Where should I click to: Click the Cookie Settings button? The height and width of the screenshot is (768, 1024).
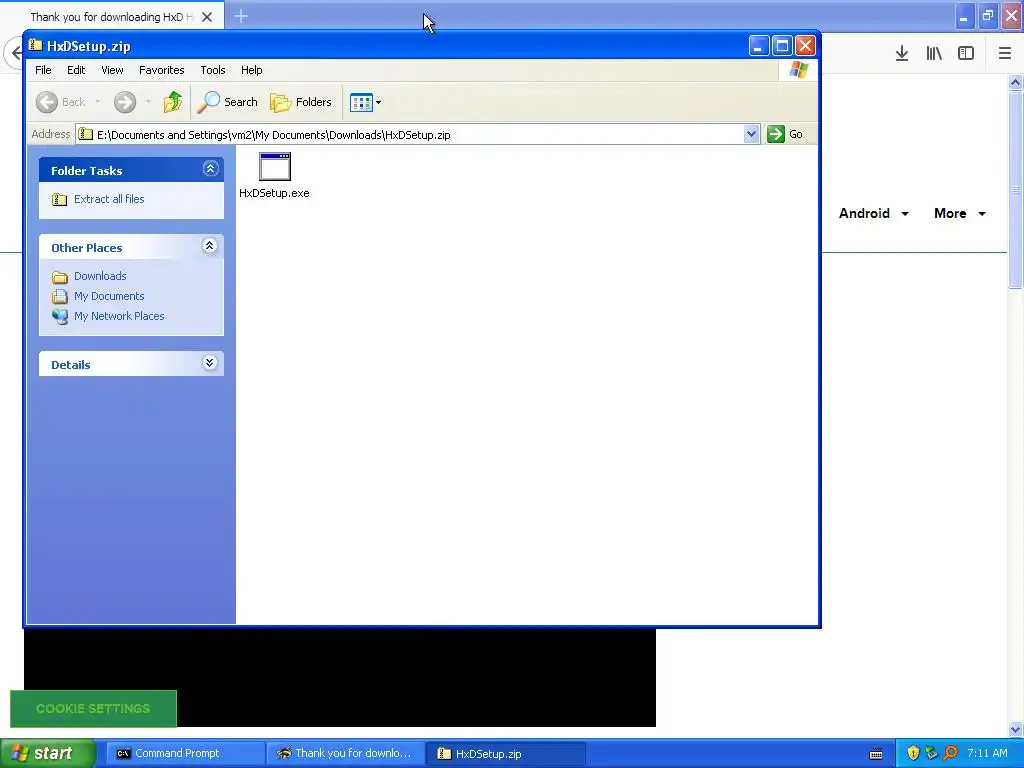click(x=93, y=709)
